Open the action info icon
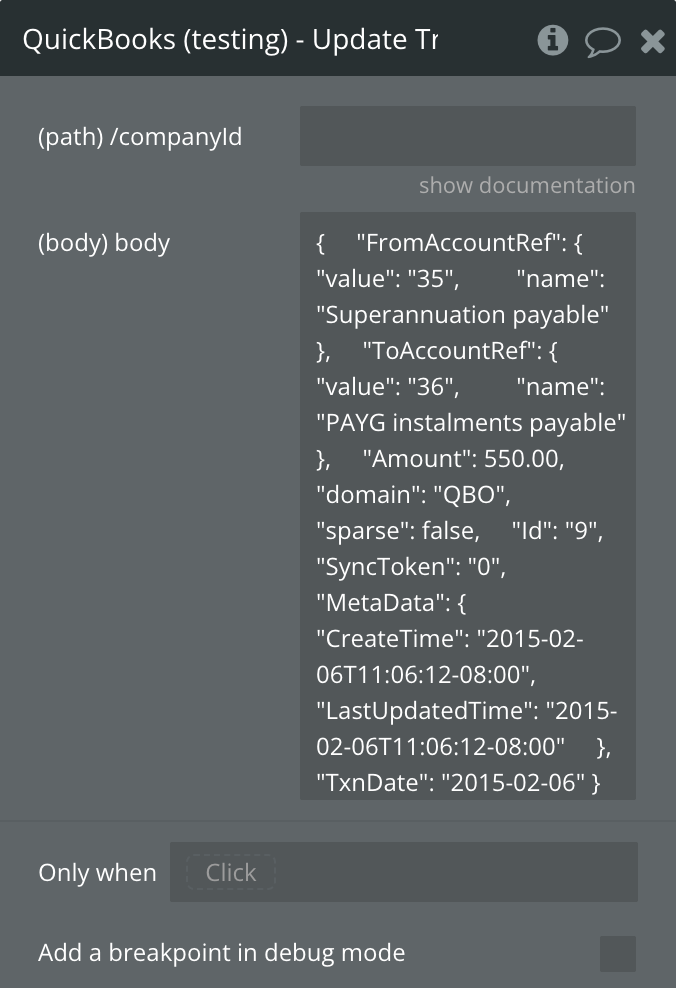This screenshot has height=988, width=676. tap(552, 40)
